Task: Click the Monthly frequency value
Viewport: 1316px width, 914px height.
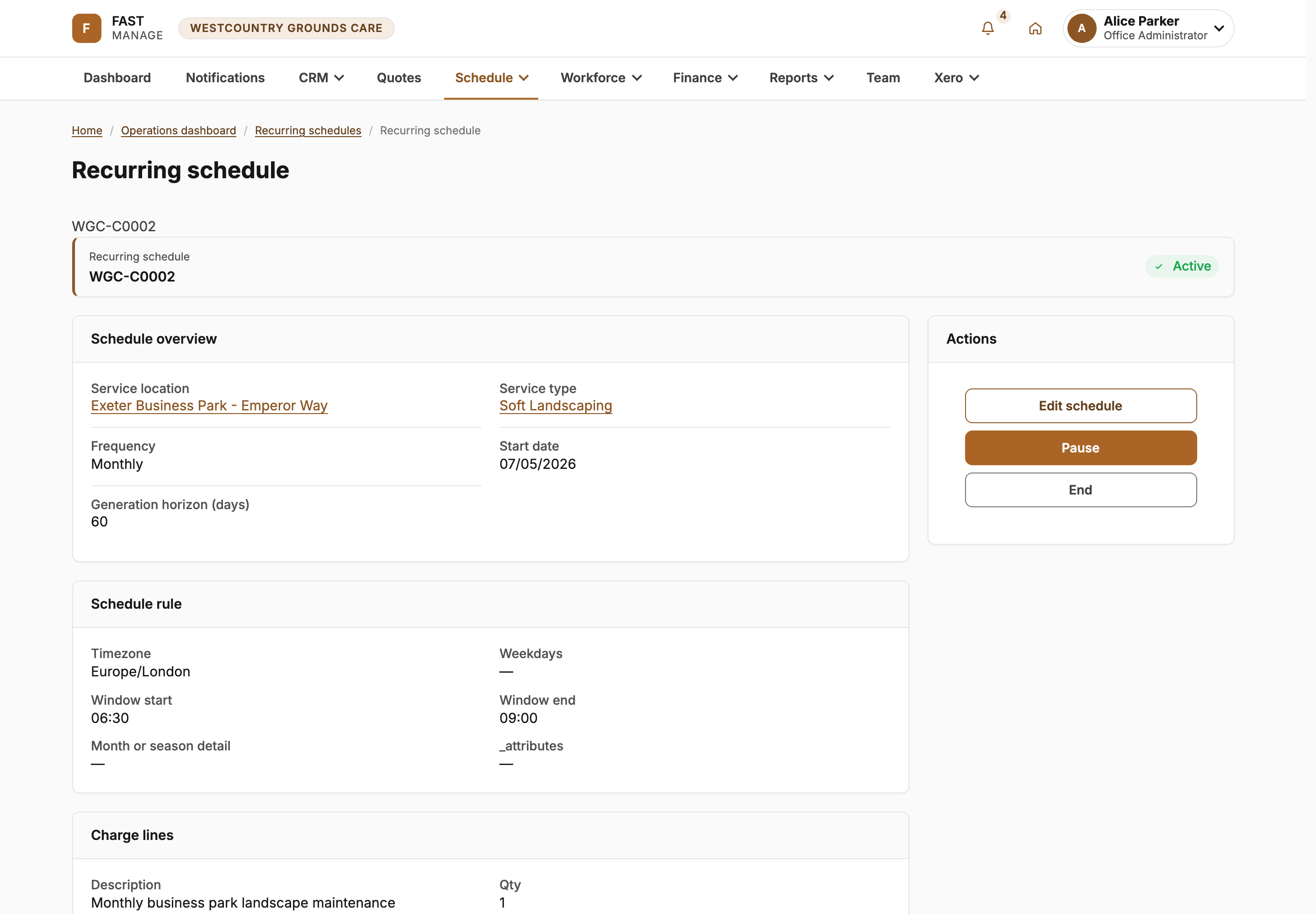Action: point(117,464)
